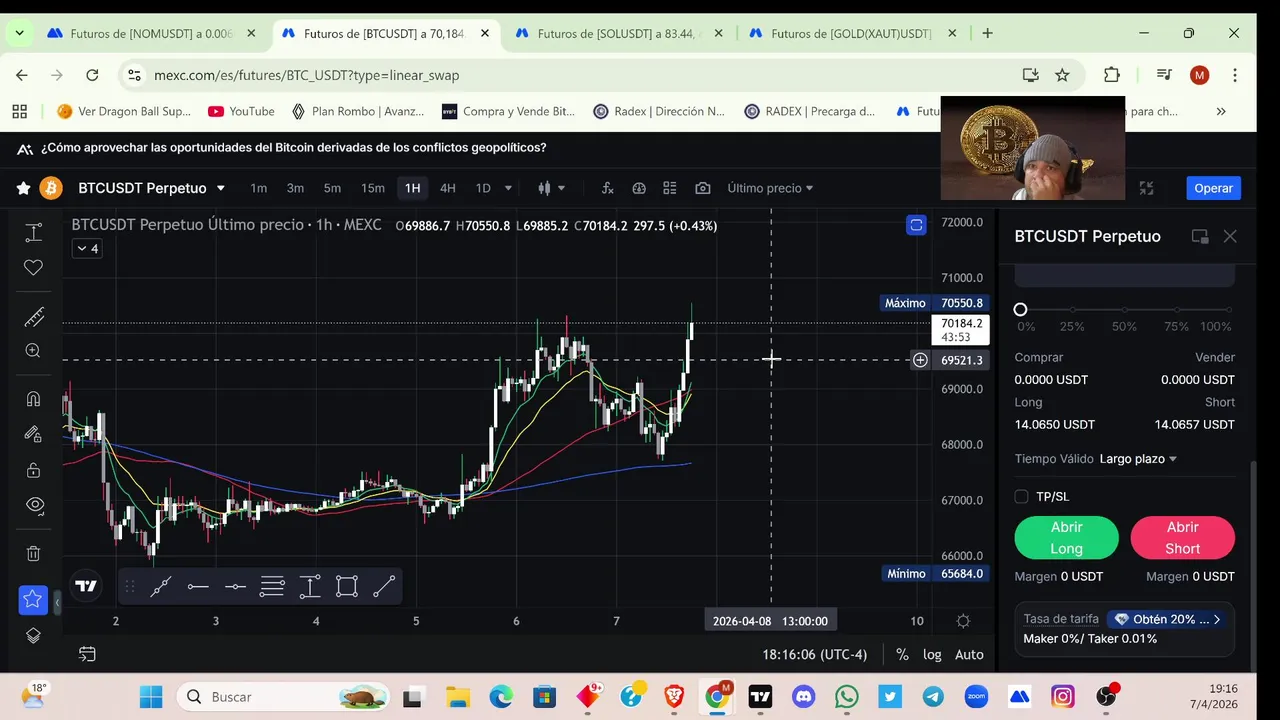
Task: Delete drawings with trash can icon
Action: click(x=33, y=553)
